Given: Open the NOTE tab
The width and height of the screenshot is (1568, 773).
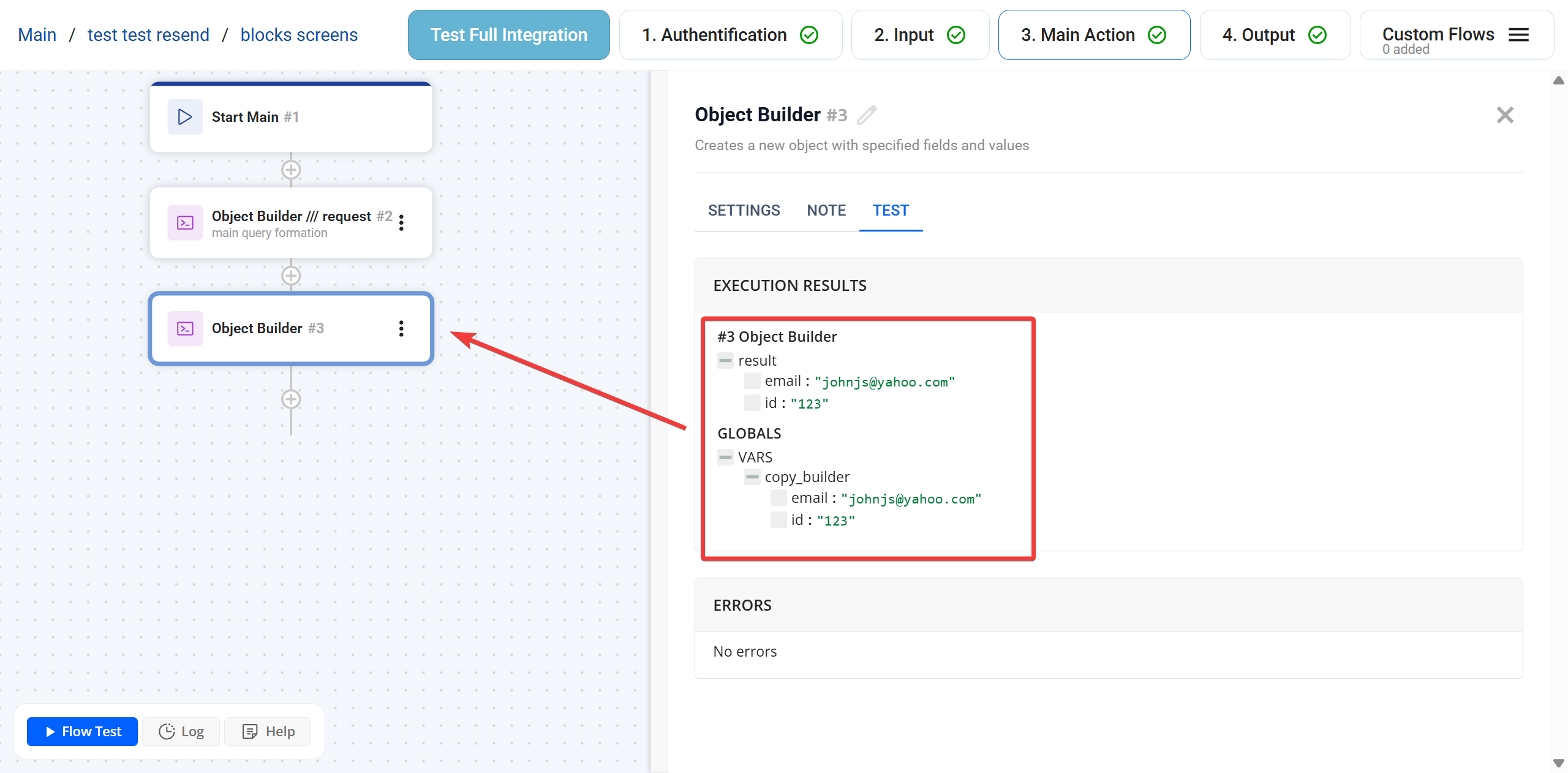Looking at the screenshot, I should [826, 210].
